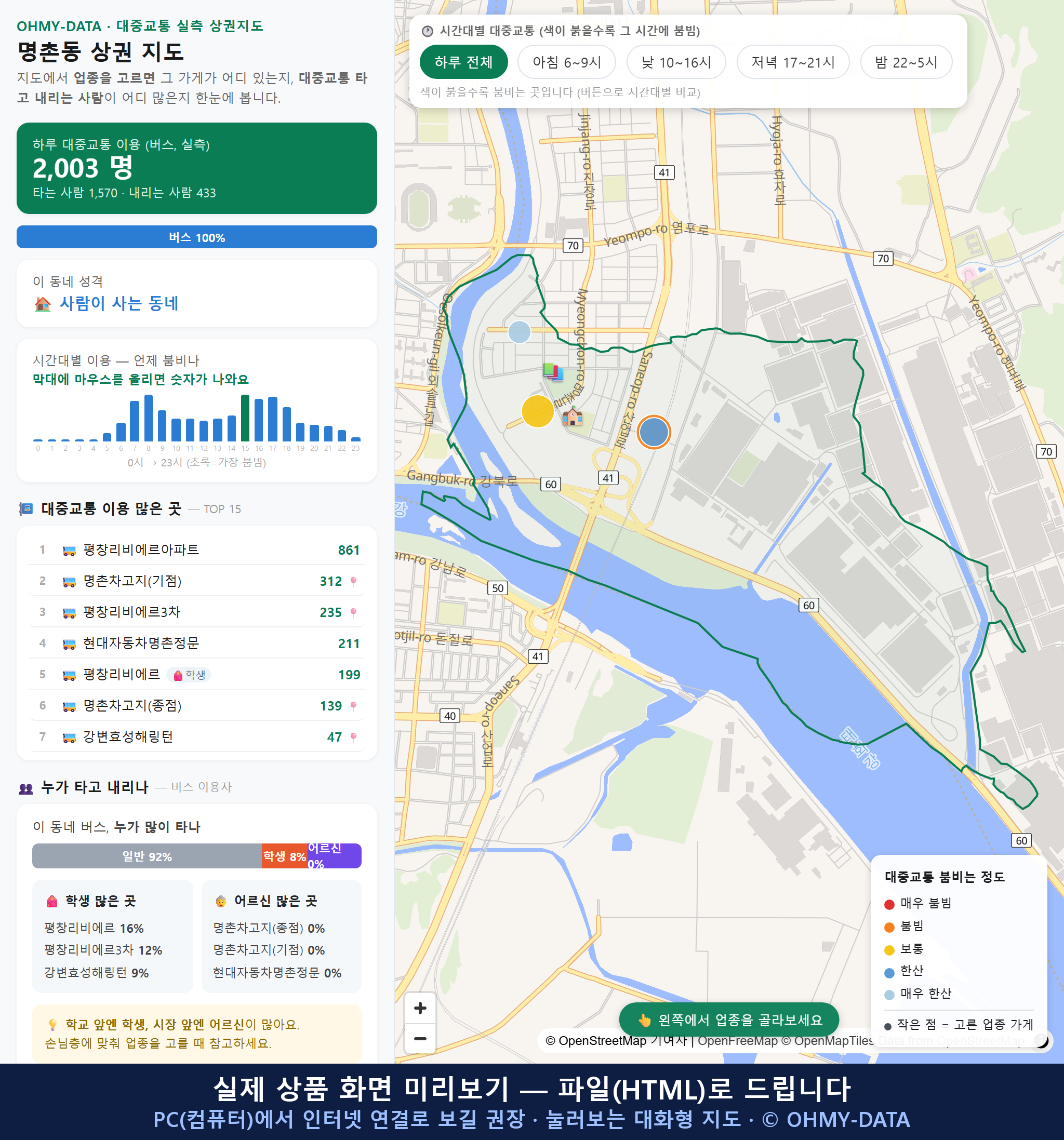
Task: Click the stacked books icon on the map
Action: 553,372
